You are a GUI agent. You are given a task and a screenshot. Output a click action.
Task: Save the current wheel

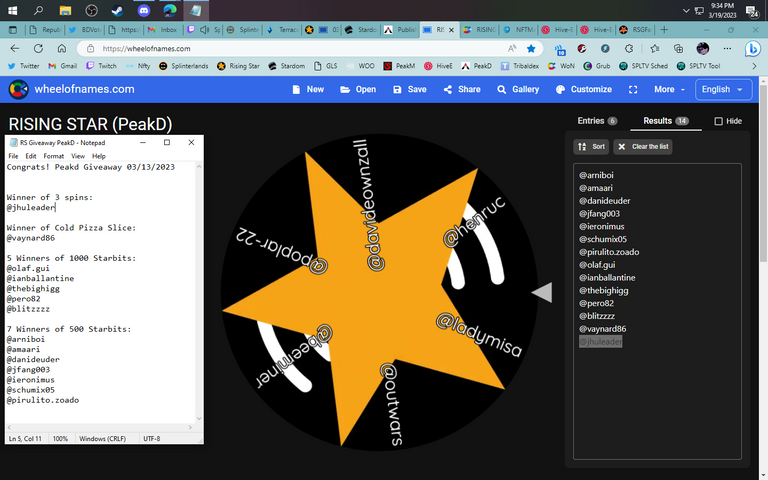tap(410, 90)
